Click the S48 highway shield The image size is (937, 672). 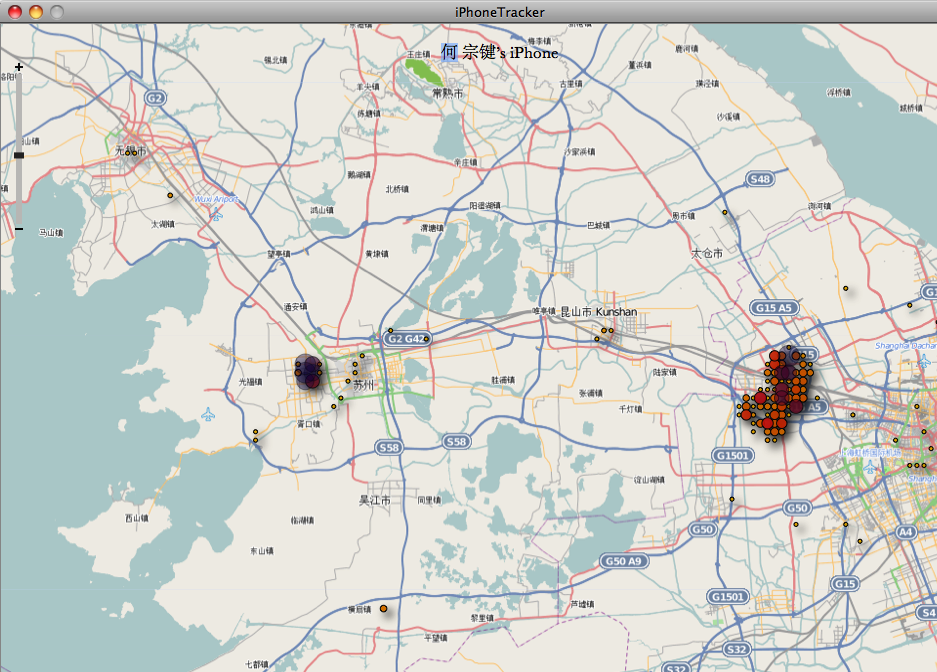760,179
